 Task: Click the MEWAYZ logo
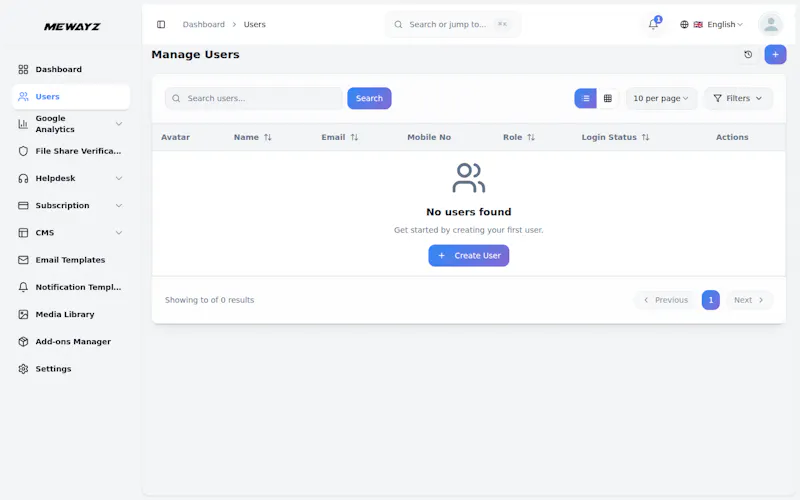tap(72, 27)
